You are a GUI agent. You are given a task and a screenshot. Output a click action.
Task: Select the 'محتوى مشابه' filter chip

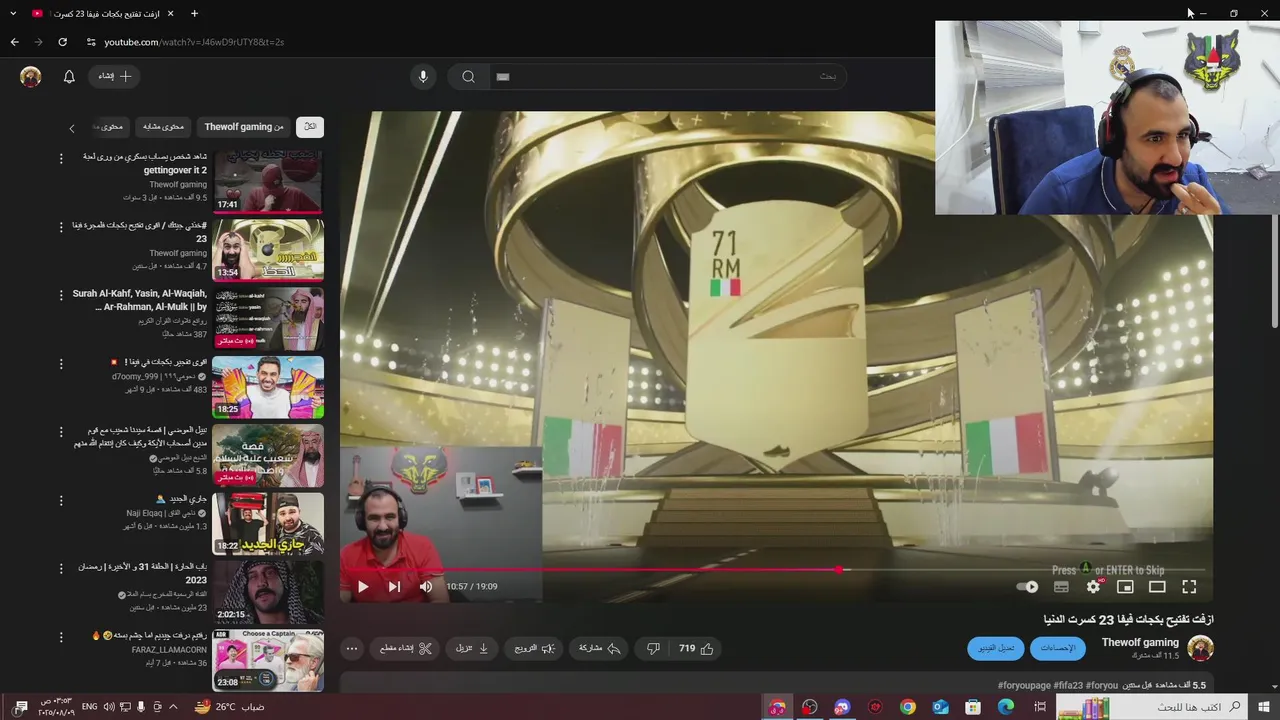[163, 127]
